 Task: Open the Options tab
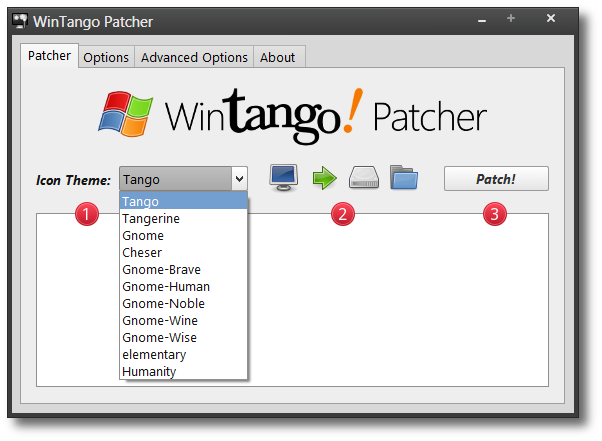coord(106,57)
